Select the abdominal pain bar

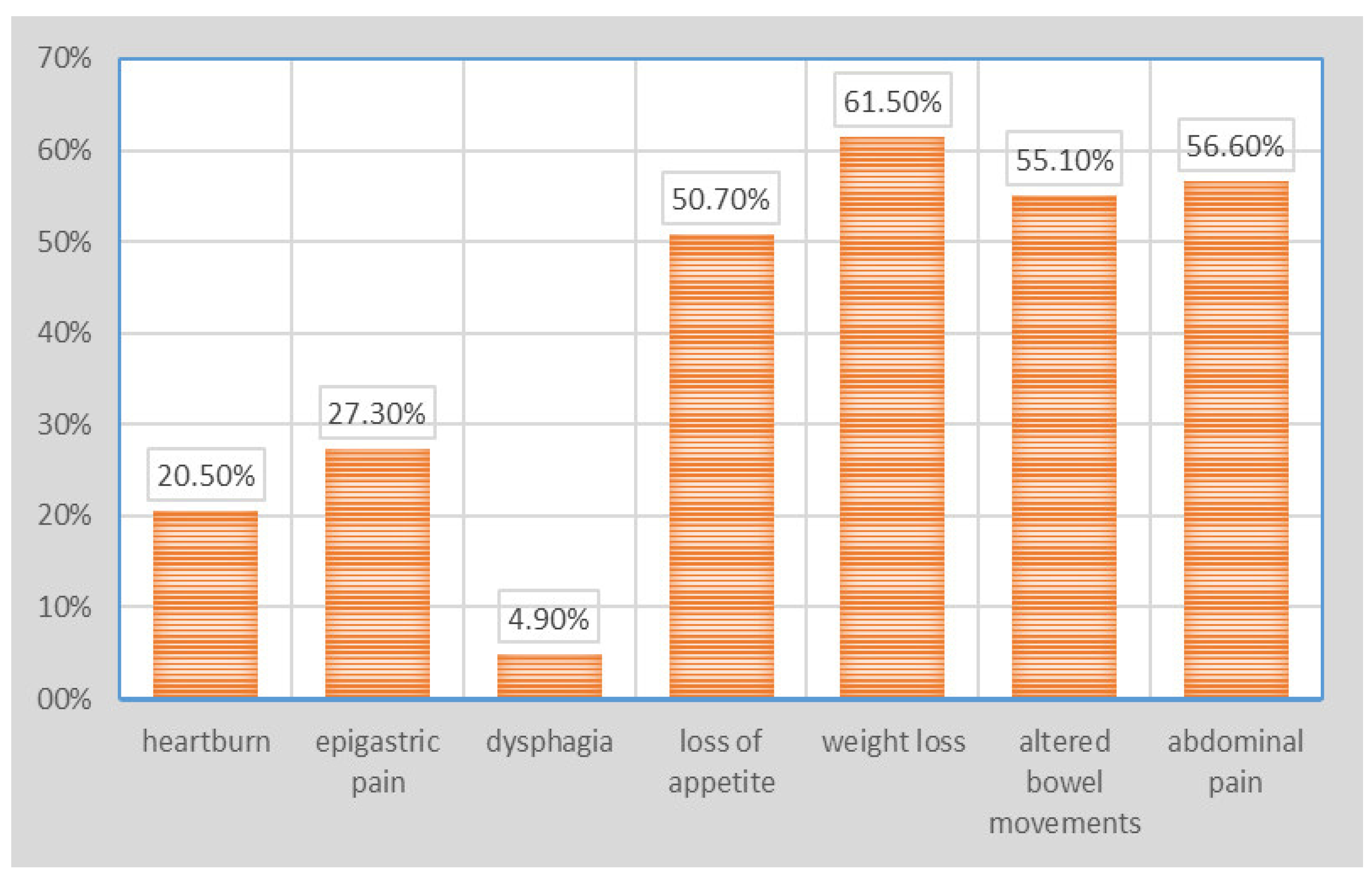point(1236,439)
